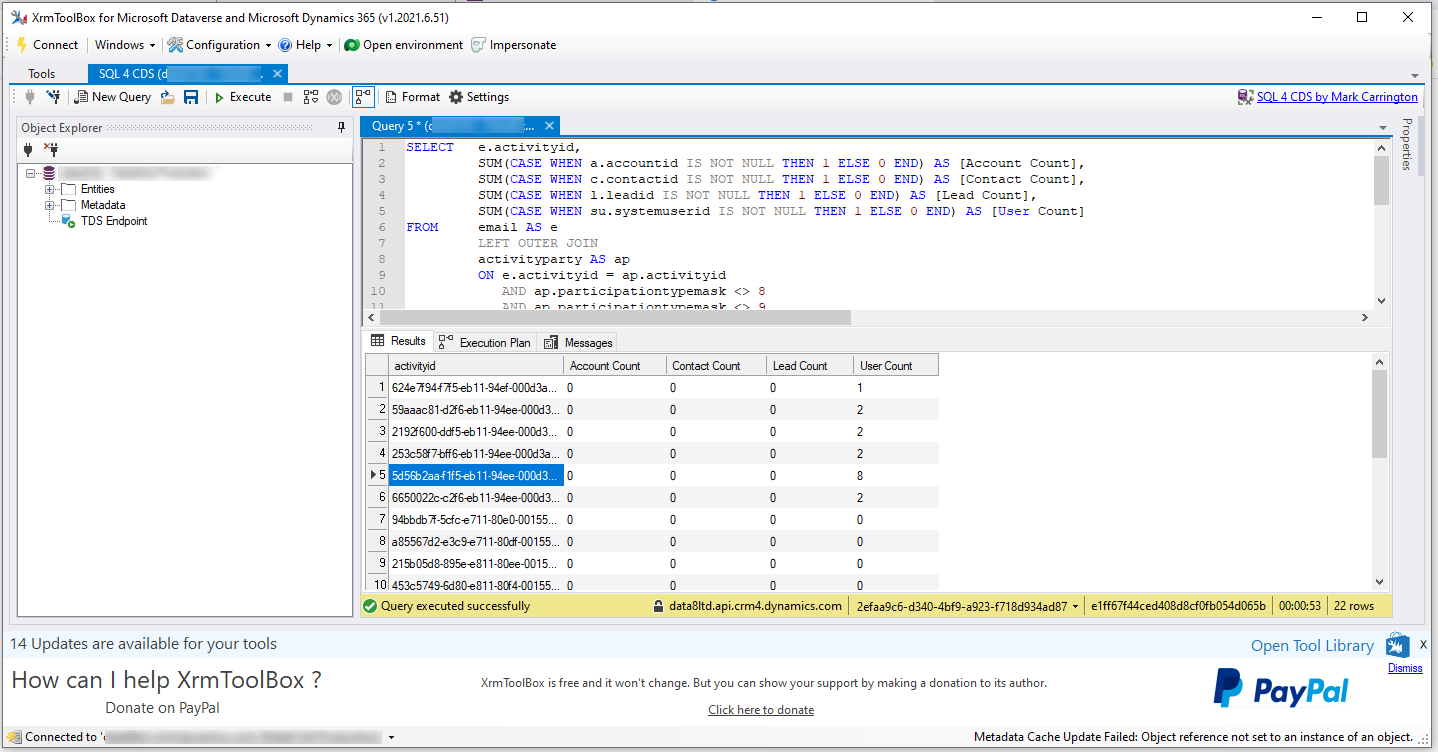Click Object Explorer connect plug icon

click(x=29, y=149)
